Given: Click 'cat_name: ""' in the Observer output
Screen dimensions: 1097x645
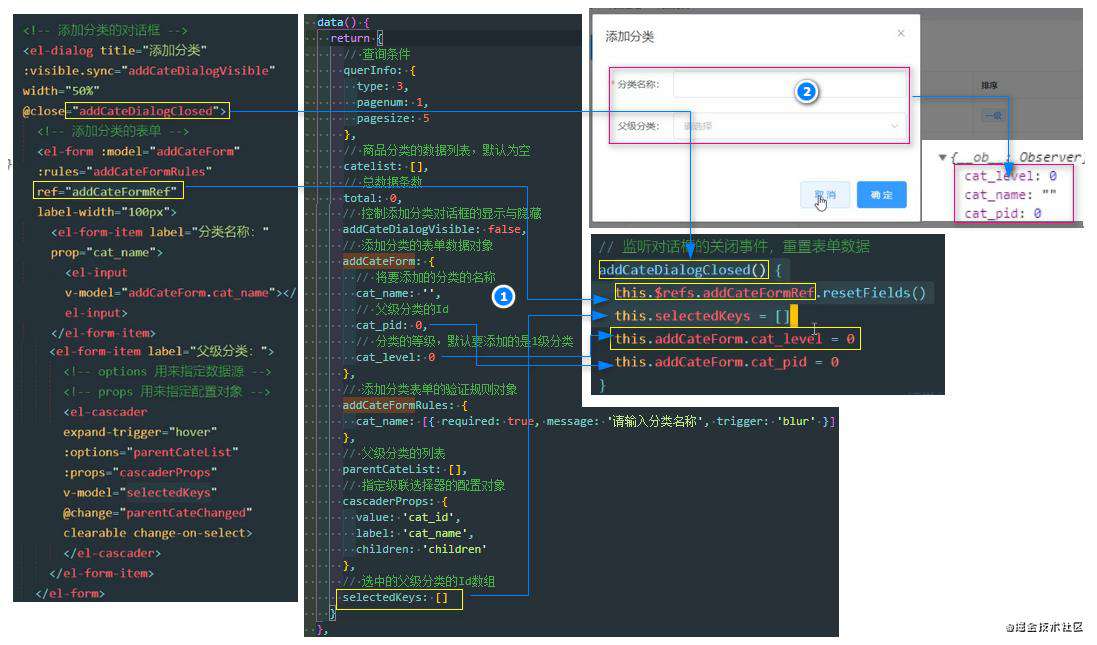Looking at the screenshot, I should tap(1010, 194).
